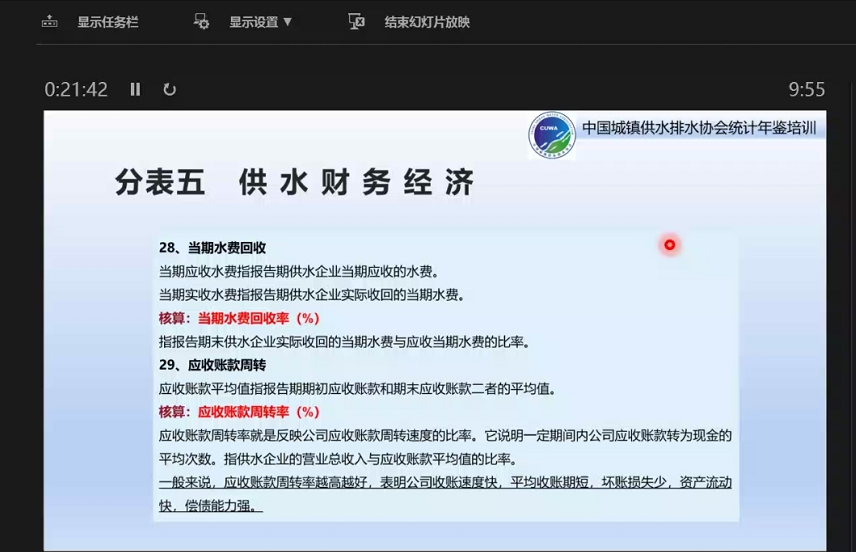The image size is (856, 552).
Task: Click the heading 29、应收账款周转
Action: (x=212, y=365)
